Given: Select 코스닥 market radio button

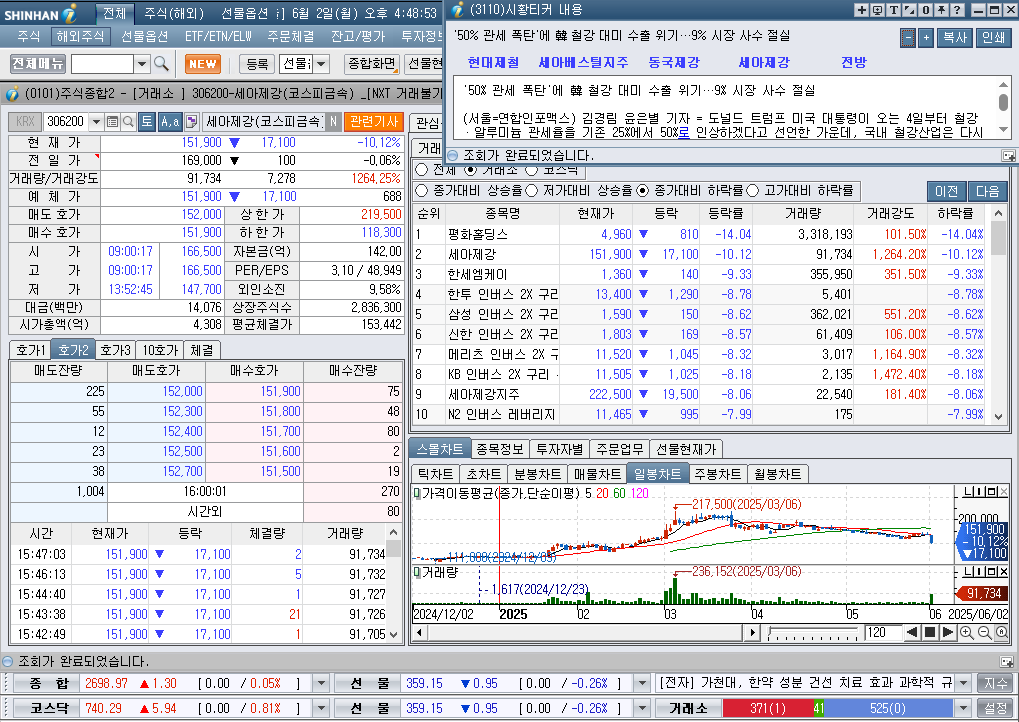Looking at the screenshot, I should coord(532,170).
